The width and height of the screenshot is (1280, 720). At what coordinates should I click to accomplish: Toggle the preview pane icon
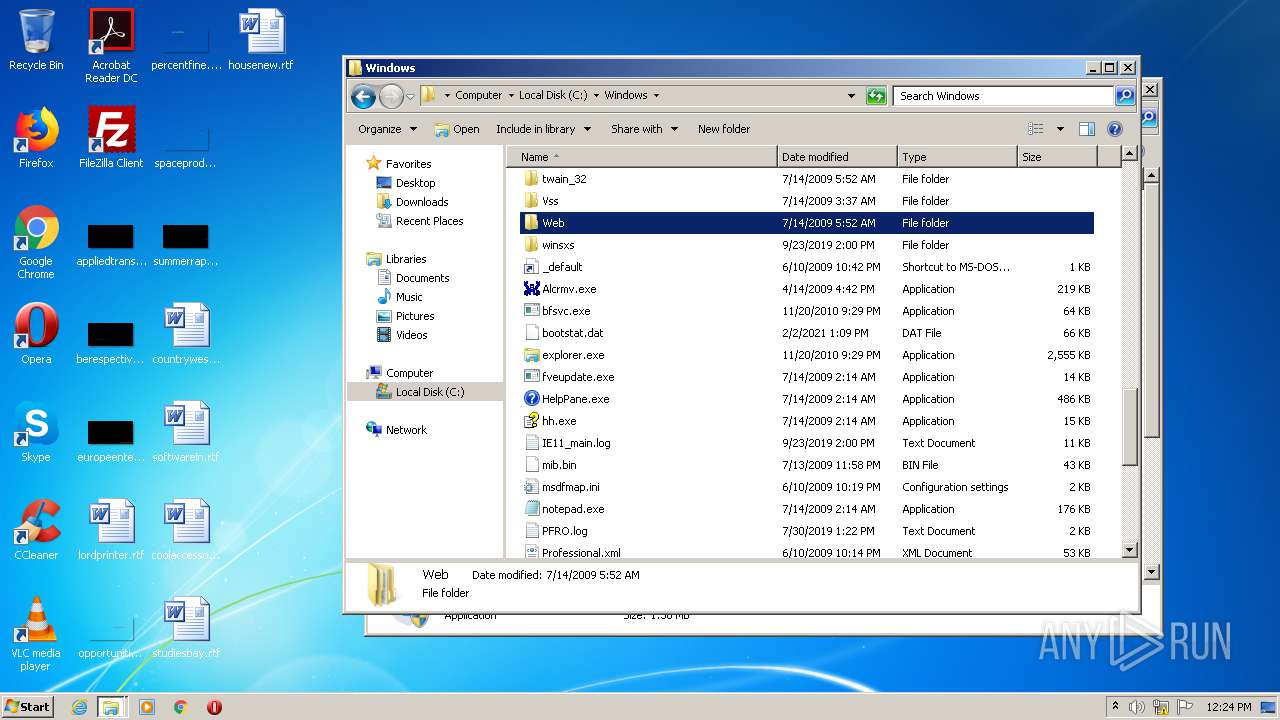(x=1087, y=129)
